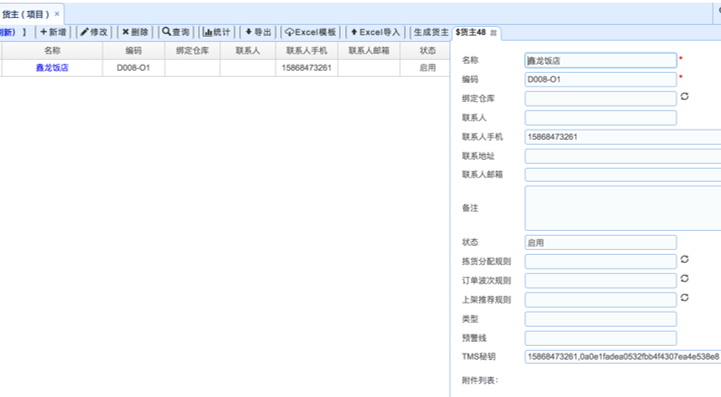Close the $货主48 detail tab
Screen dimensions: 721x397
point(493,33)
